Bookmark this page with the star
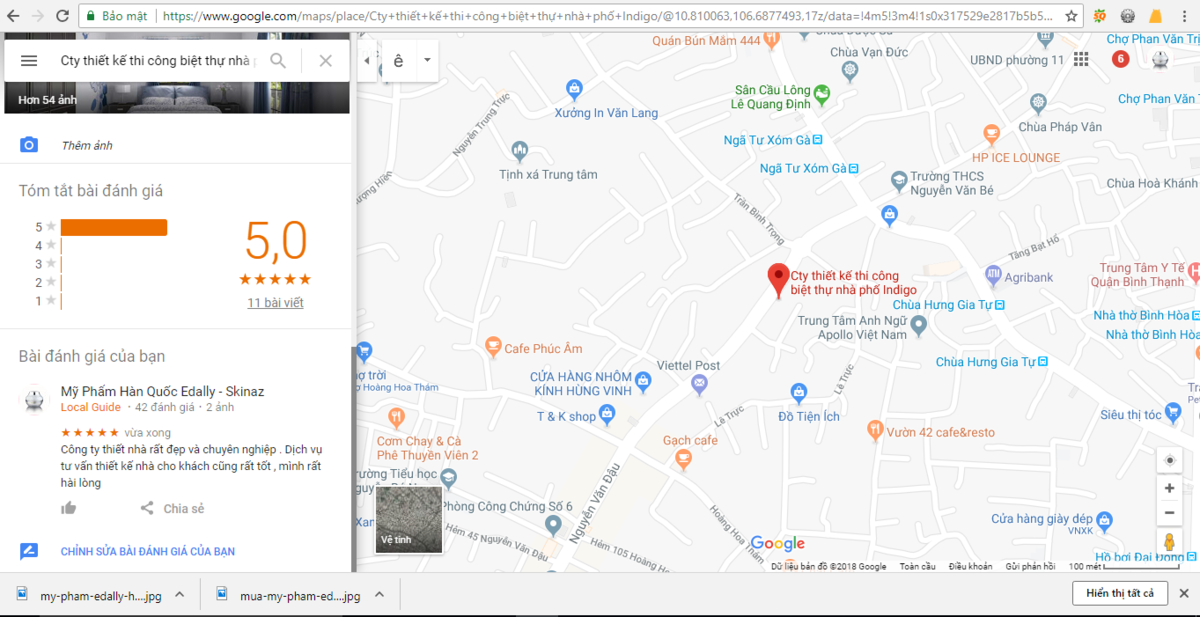Image resolution: width=1200 pixels, height=617 pixels. tap(1072, 16)
